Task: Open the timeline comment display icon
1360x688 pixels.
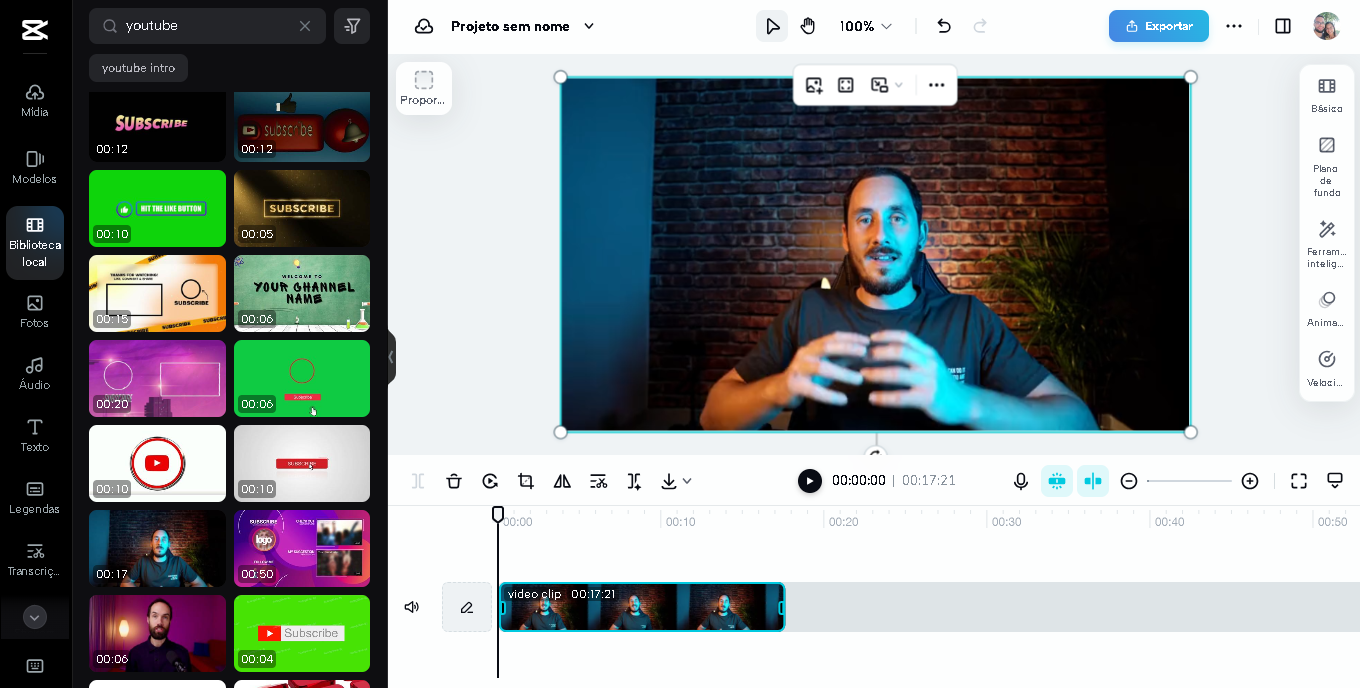Action: (1335, 481)
